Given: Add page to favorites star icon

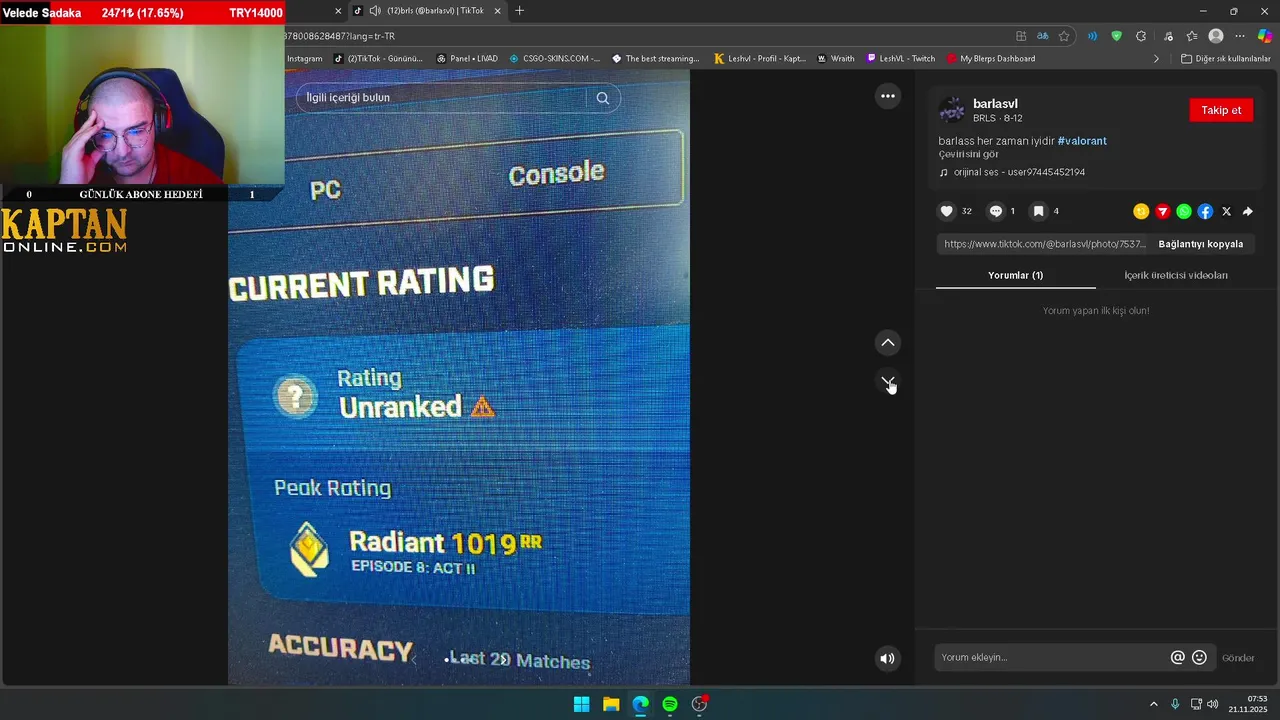Looking at the screenshot, I should 1064,36.
